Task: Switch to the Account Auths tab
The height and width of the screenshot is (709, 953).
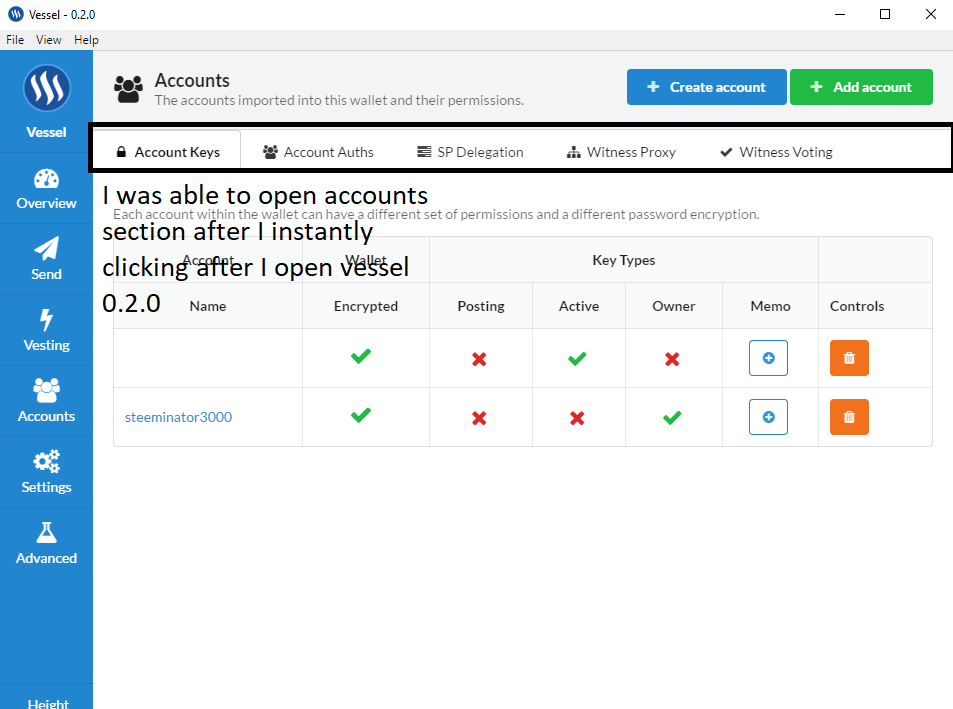Action: pyautogui.click(x=318, y=152)
